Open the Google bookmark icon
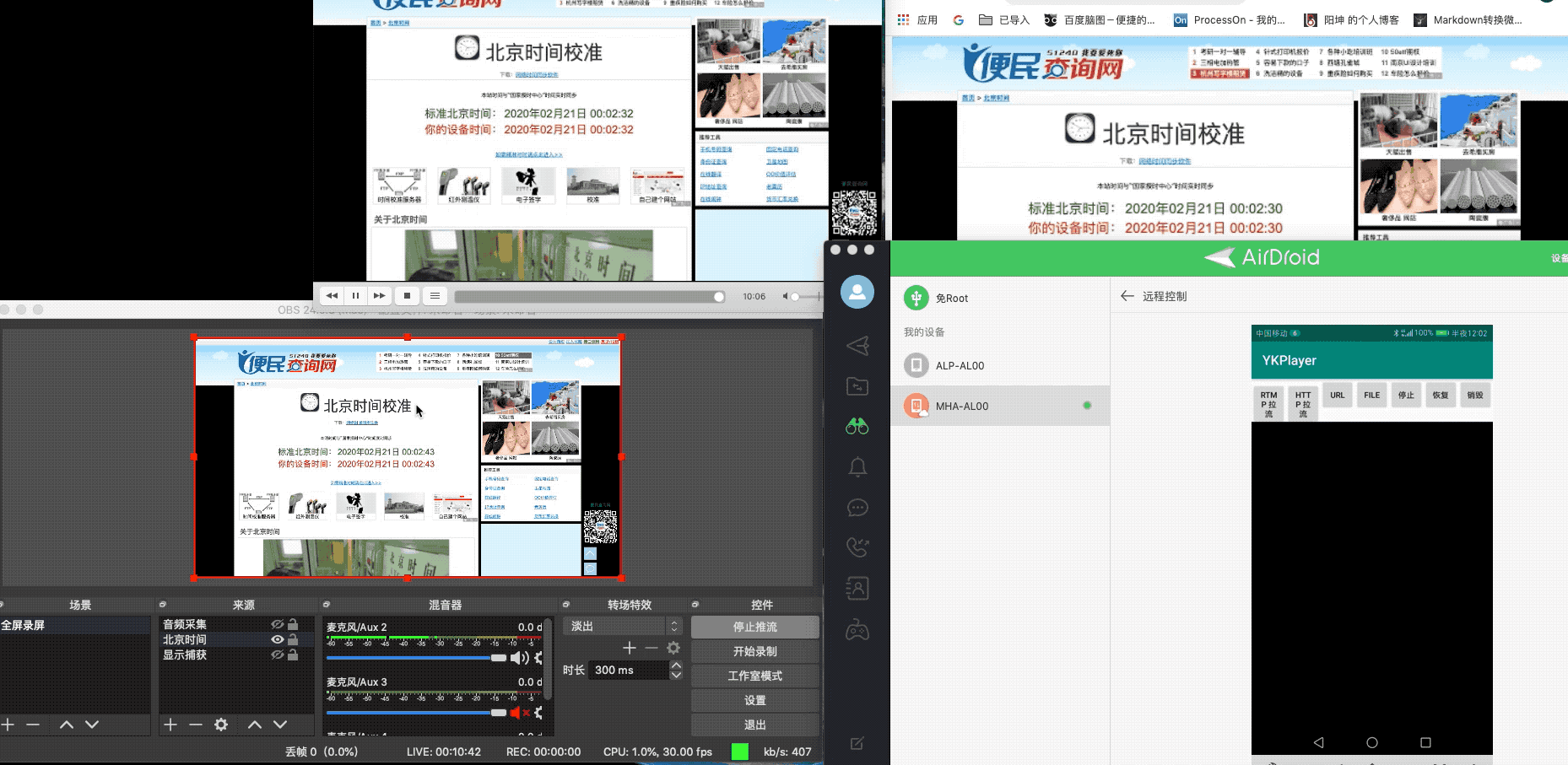Image resolution: width=1568 pixels, height=765 pixels. 958,19
